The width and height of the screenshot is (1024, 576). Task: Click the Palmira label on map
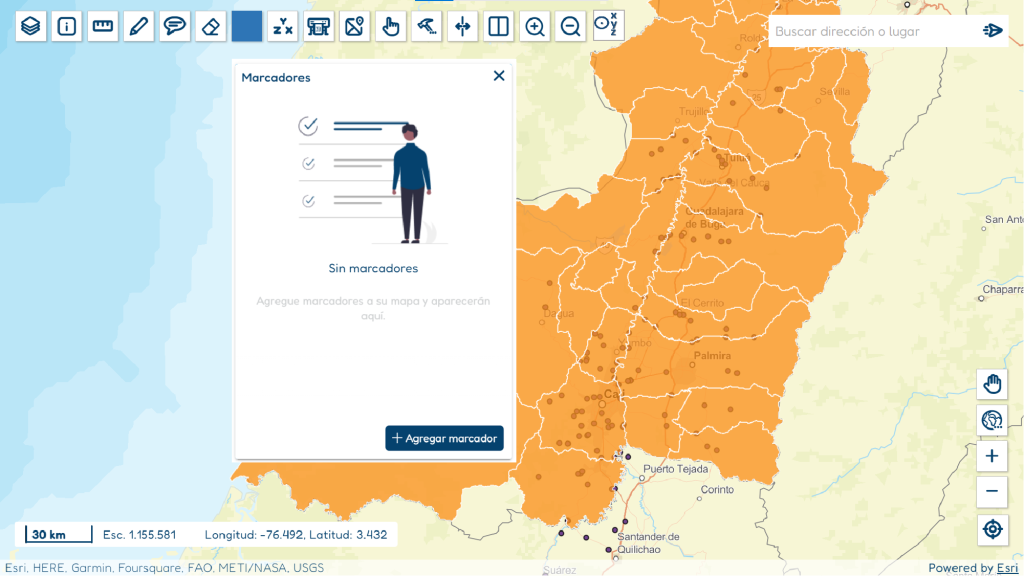[x=712, y=355]
